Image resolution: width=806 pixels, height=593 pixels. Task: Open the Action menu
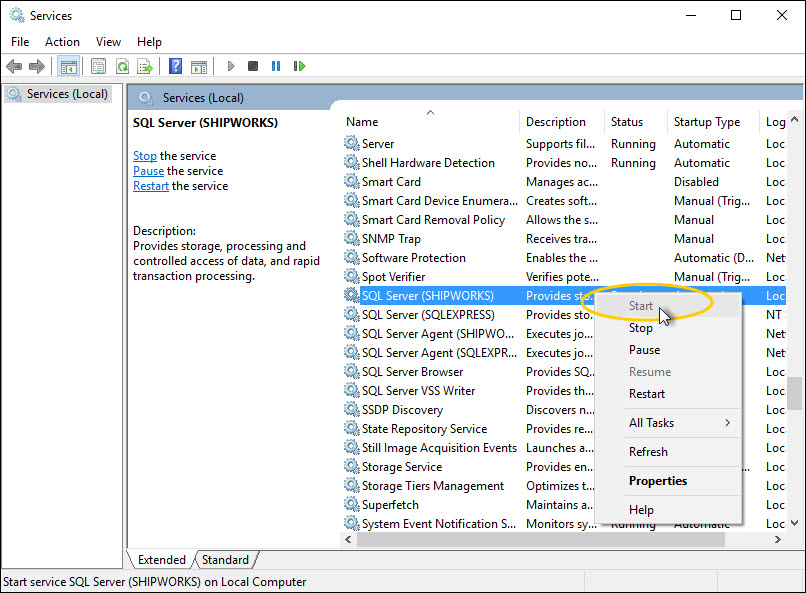click(x=62, y=41)
